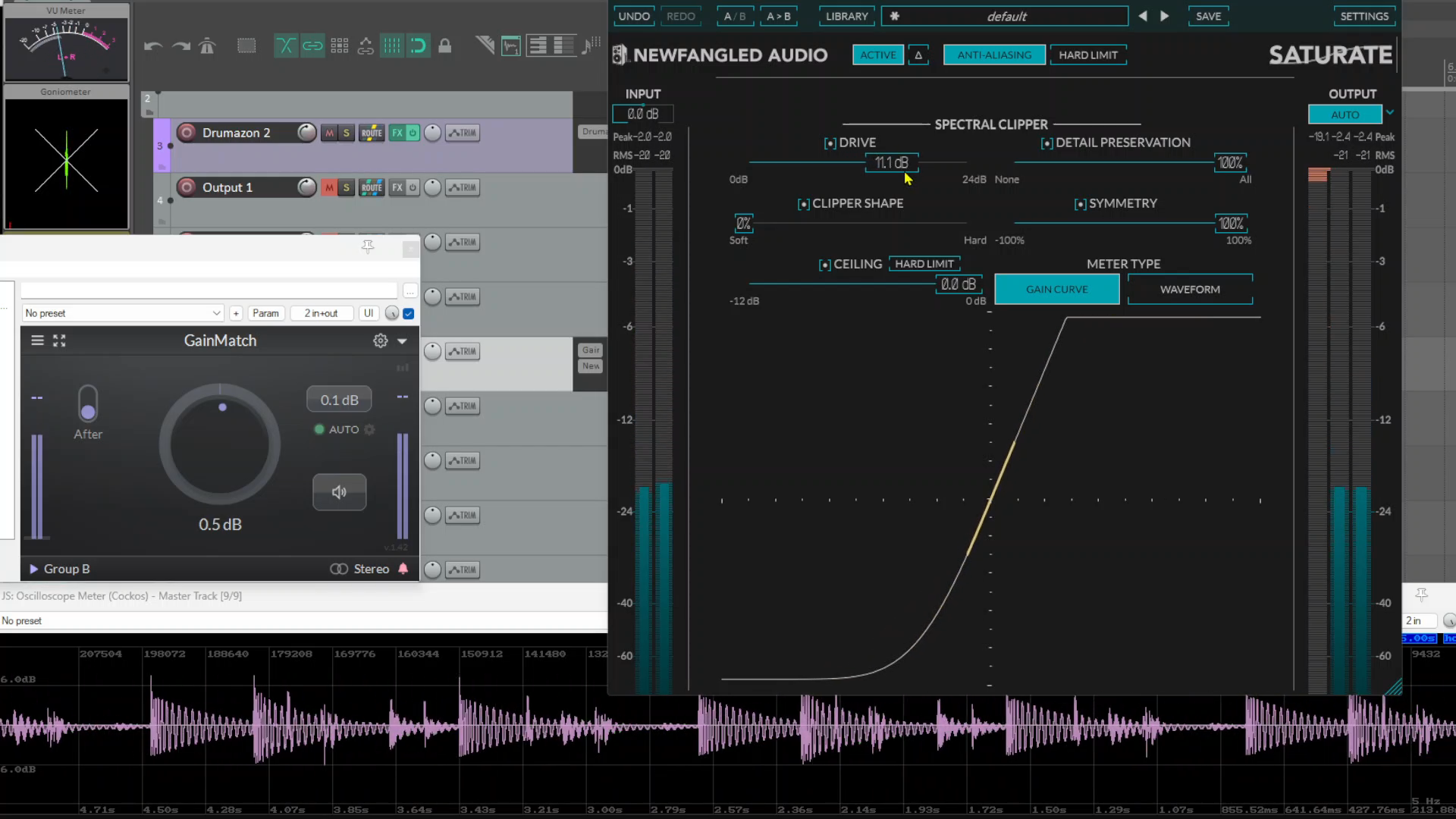Open GainMatch settings gear

(x=380, y=341)
